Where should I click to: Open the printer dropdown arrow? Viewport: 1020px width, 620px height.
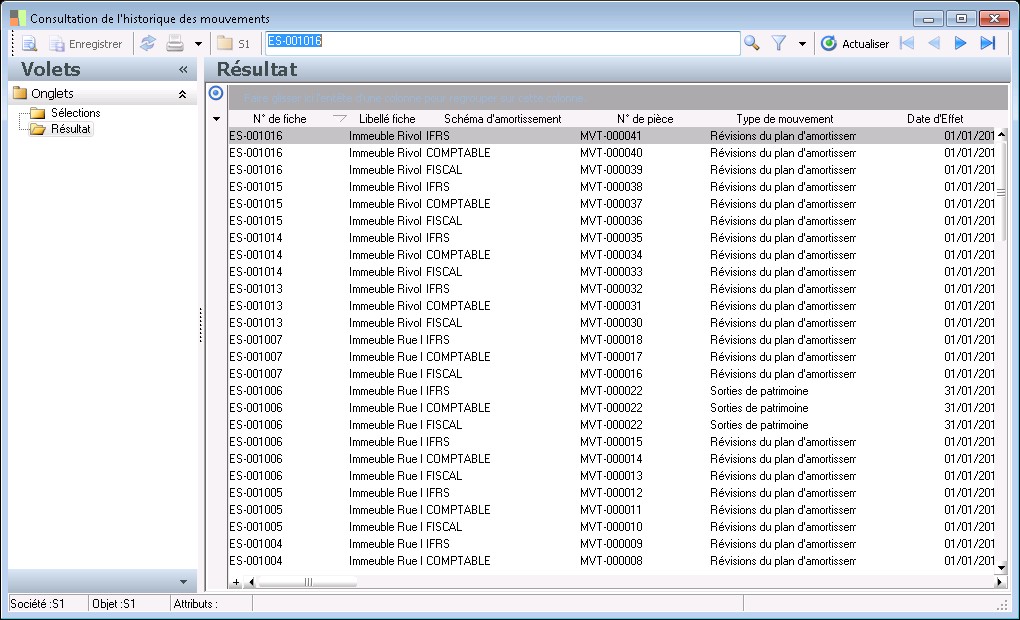(x=198, y=44)
